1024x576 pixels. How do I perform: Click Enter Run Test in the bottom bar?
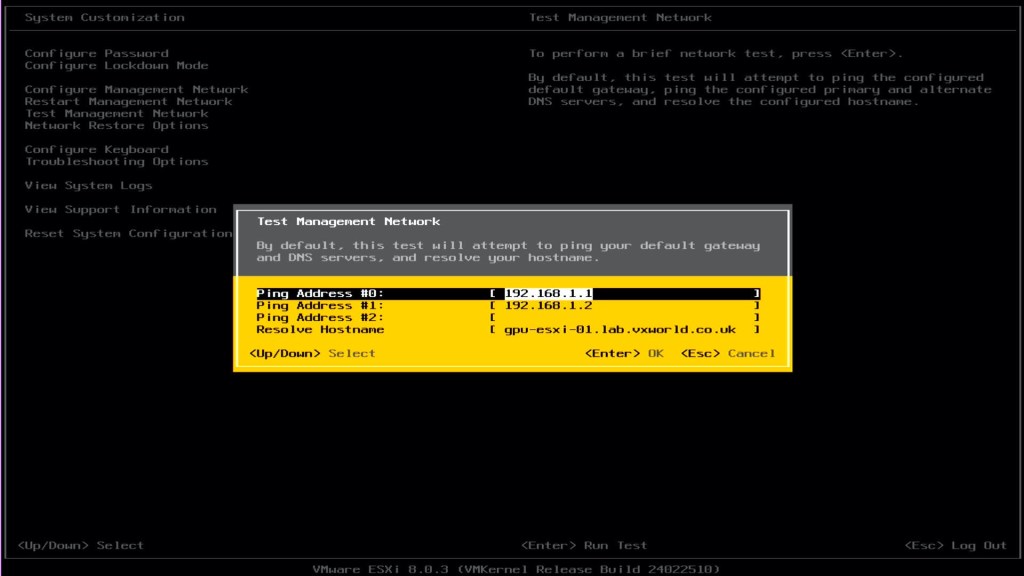[584, 545]
